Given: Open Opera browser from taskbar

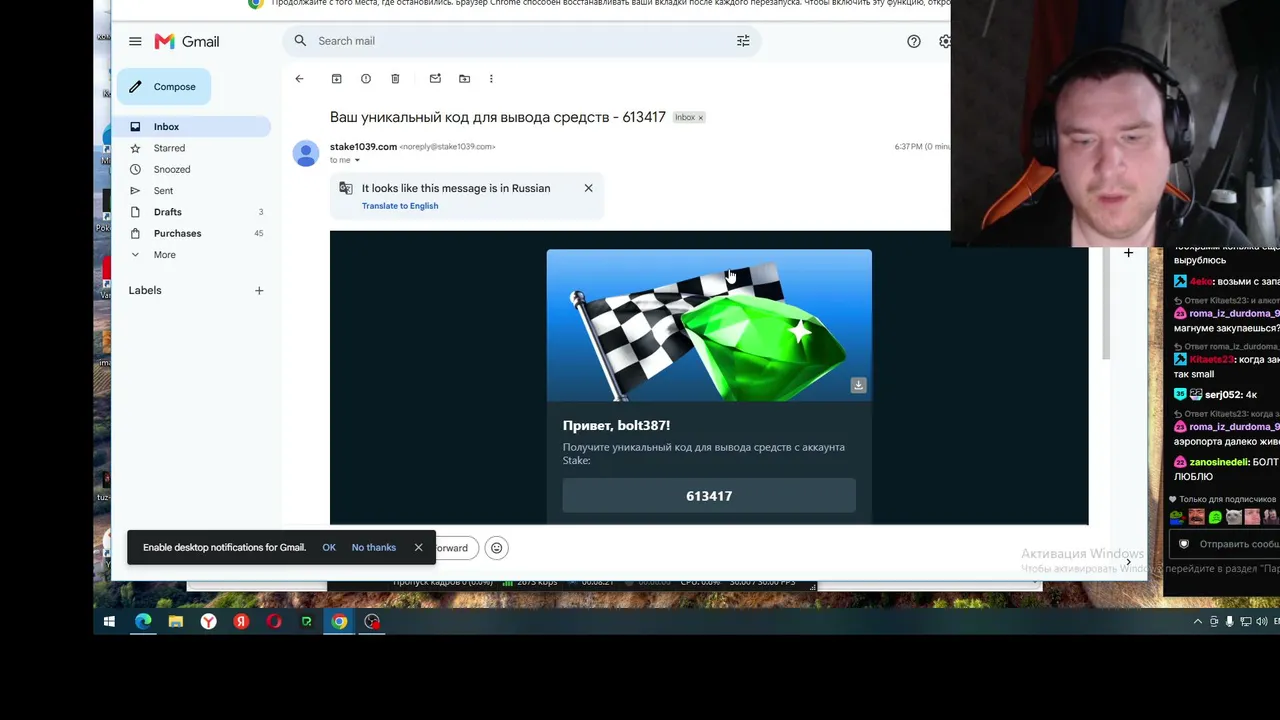Looking at the screenshot, I should [274, 622].
